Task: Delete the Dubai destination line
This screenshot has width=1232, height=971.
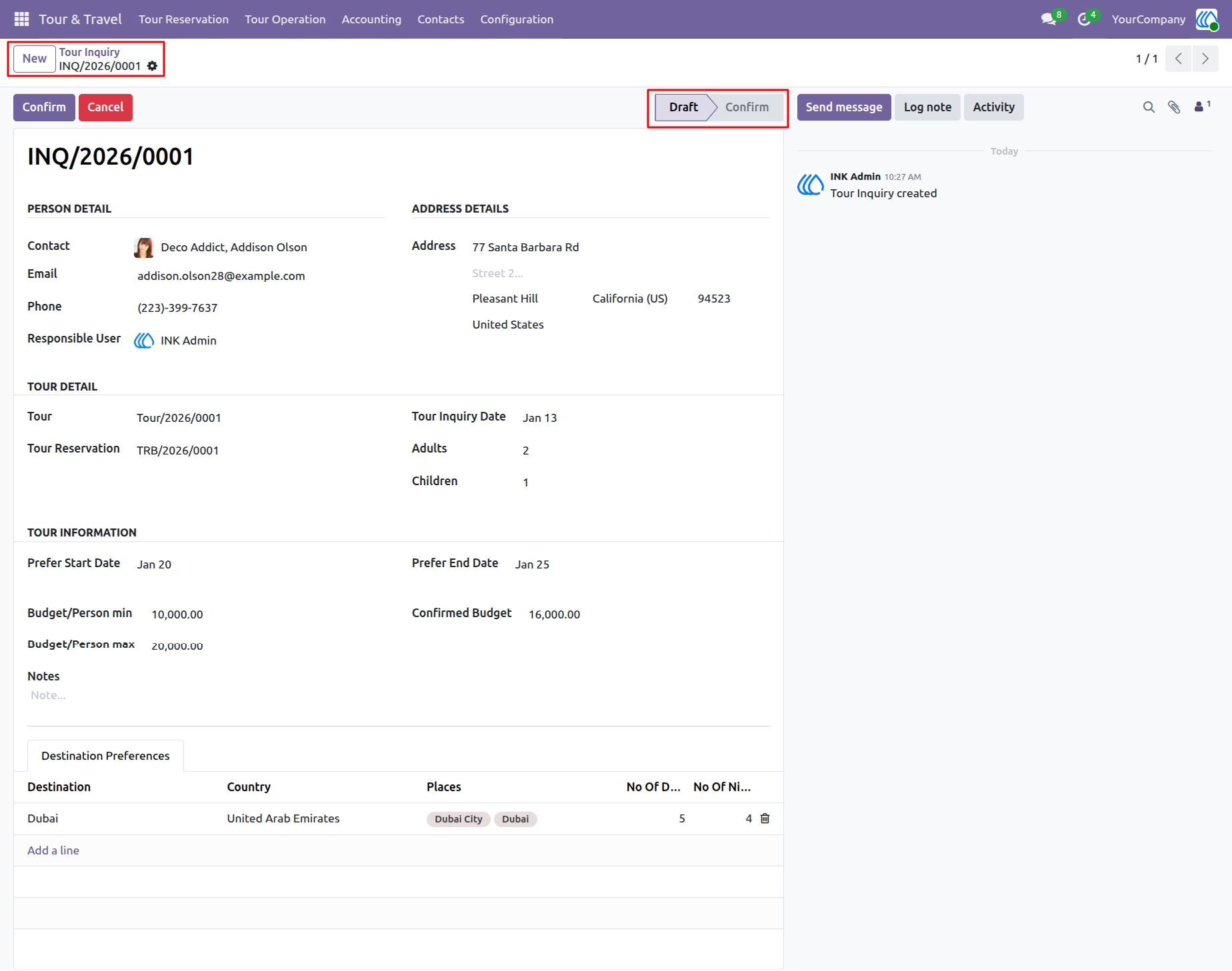Action: point(765,818)
